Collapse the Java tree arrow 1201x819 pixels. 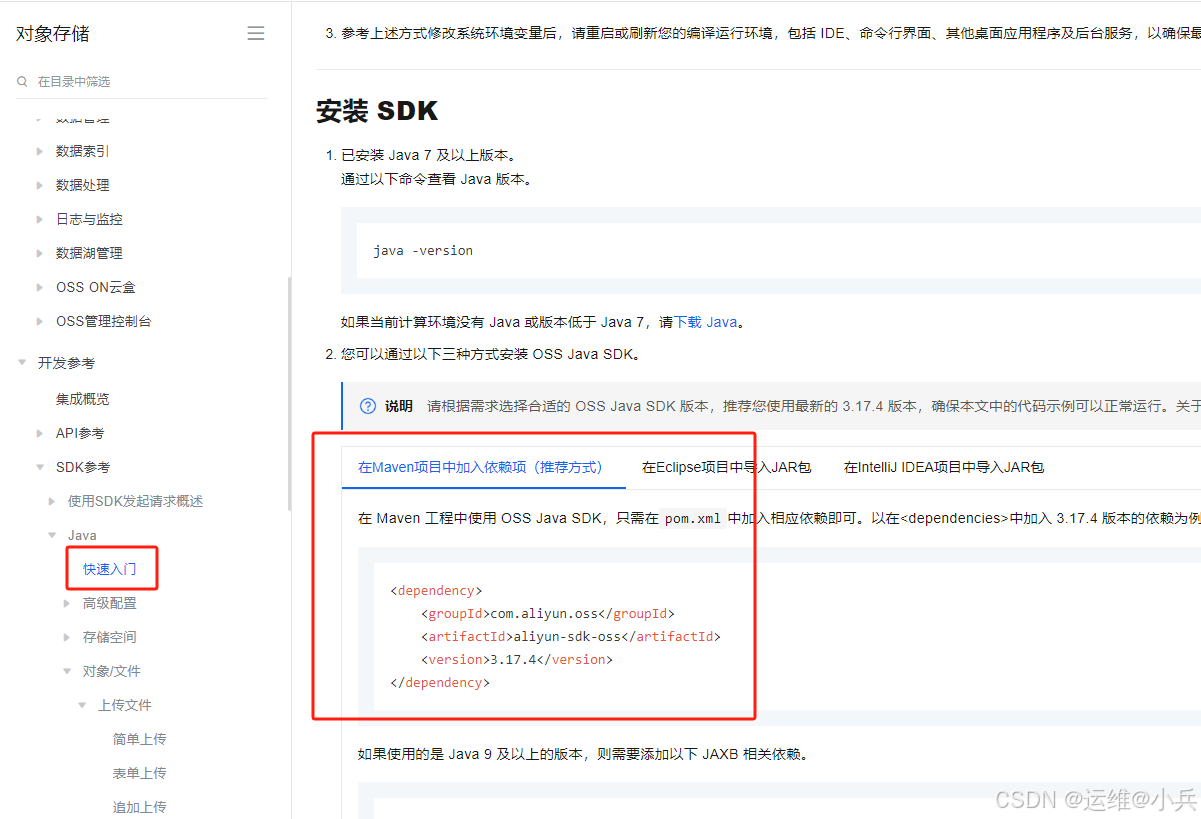tap(53, 535)
